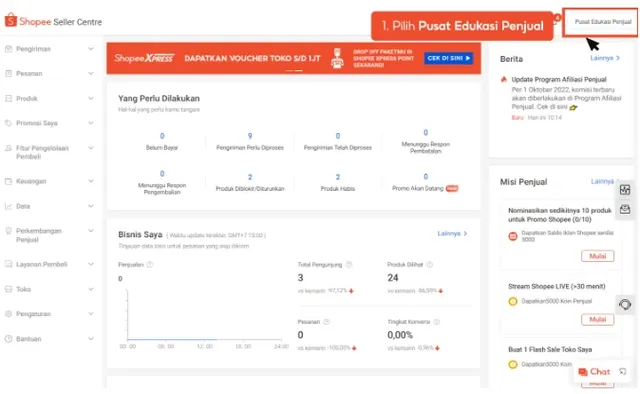Screen dimensions: 640x394
Task: Click Mulai for Promo Shopee nomination
Action: click(598, 256)
